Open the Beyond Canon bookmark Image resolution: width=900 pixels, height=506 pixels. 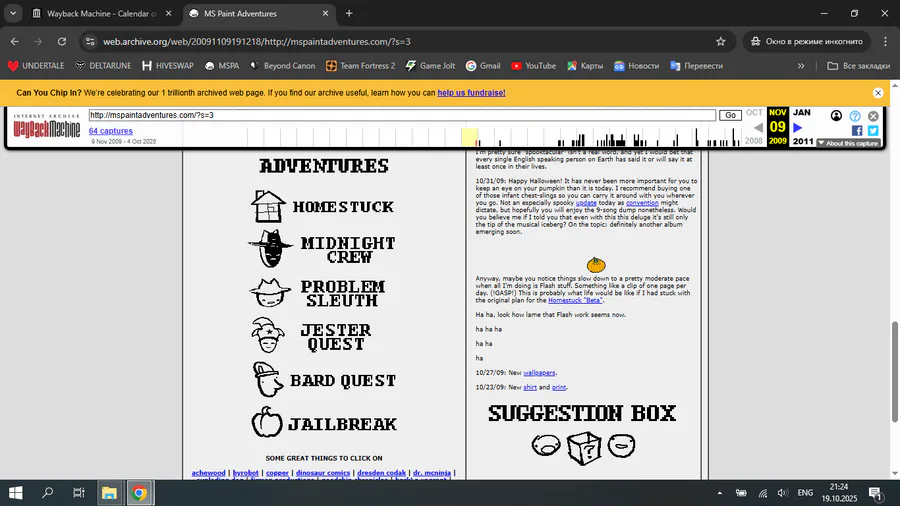coord(282,66)
